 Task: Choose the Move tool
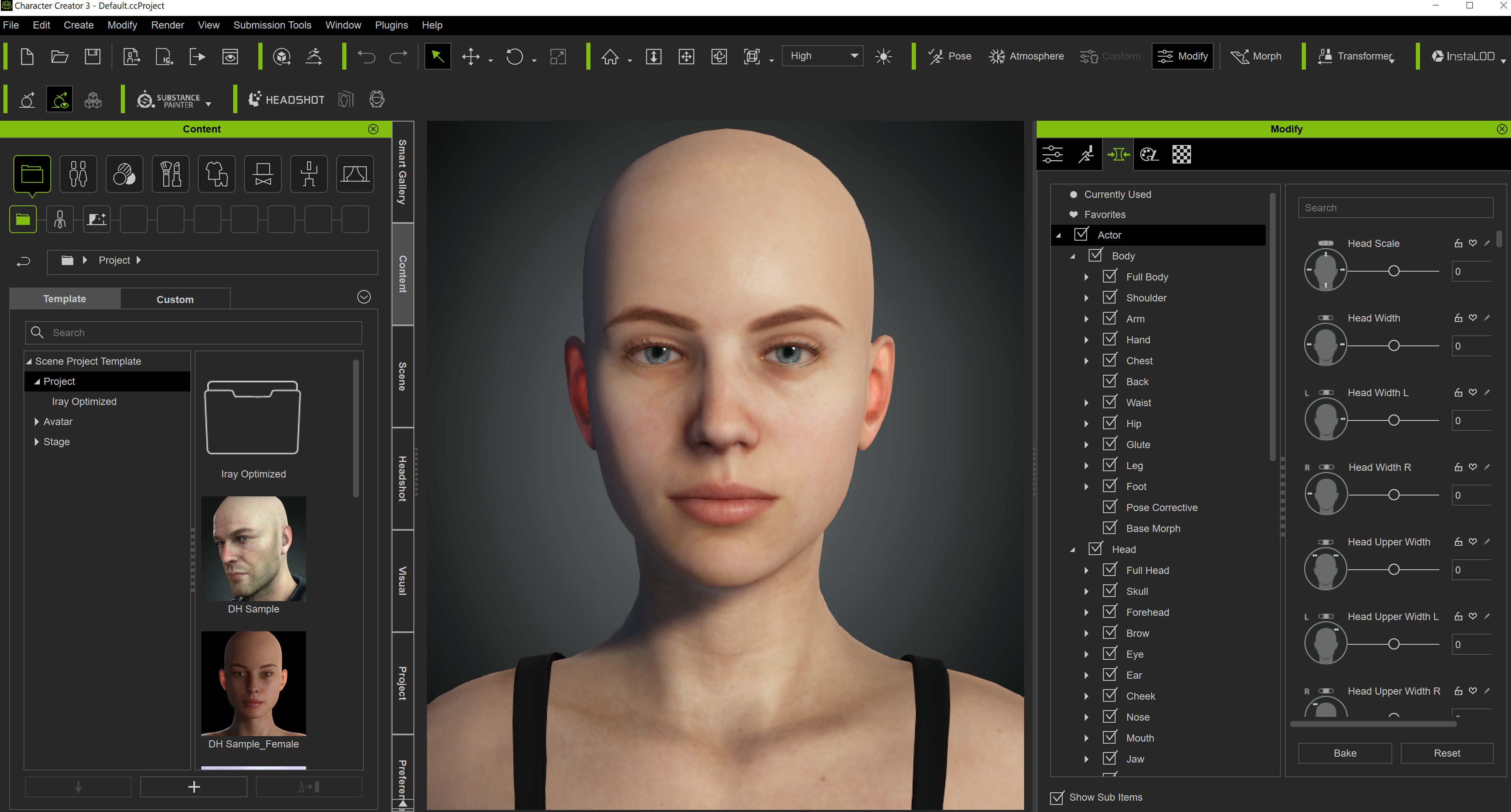point(471,57)
